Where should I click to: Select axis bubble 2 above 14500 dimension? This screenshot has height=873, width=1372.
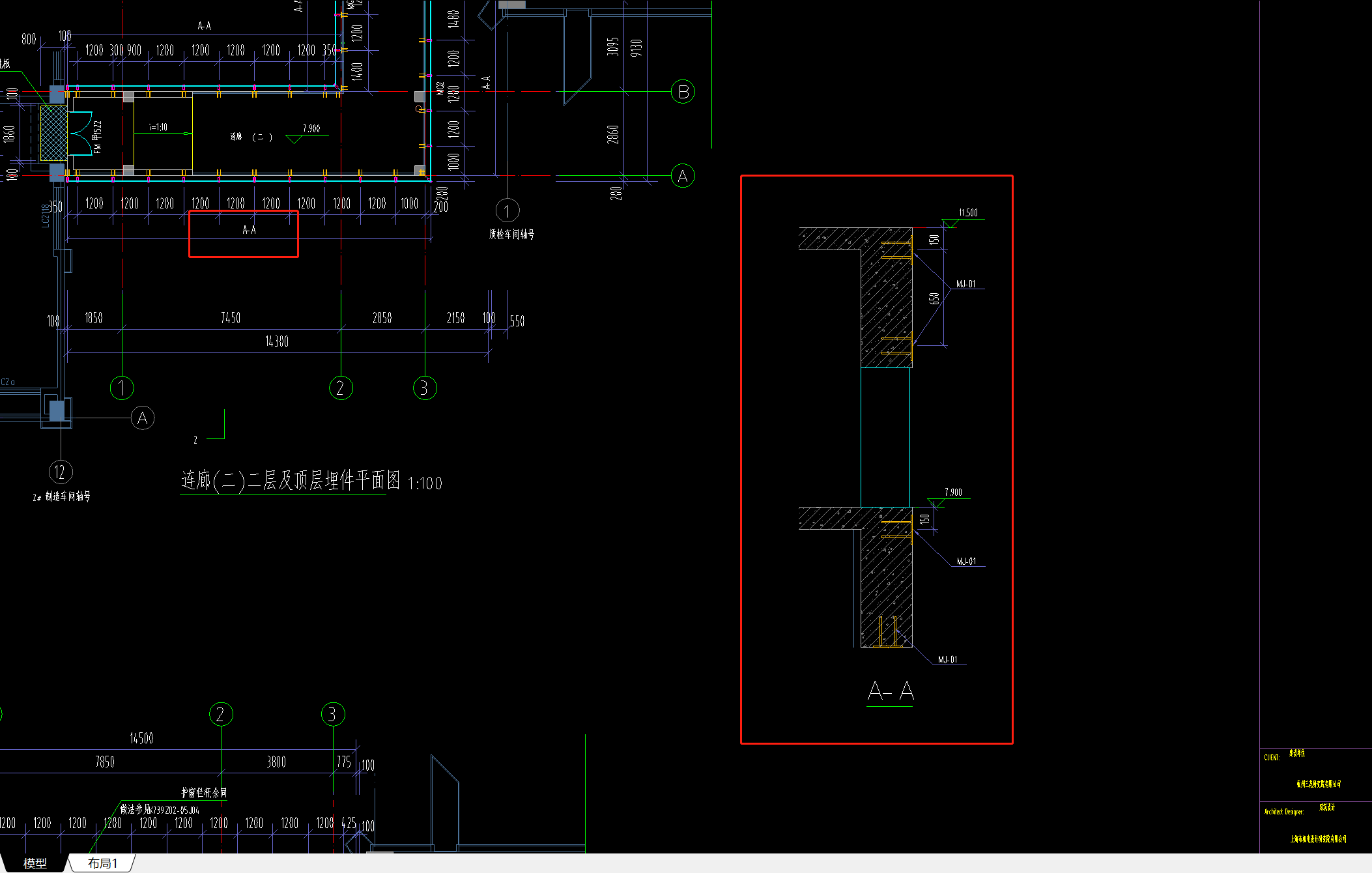(221, 715)
